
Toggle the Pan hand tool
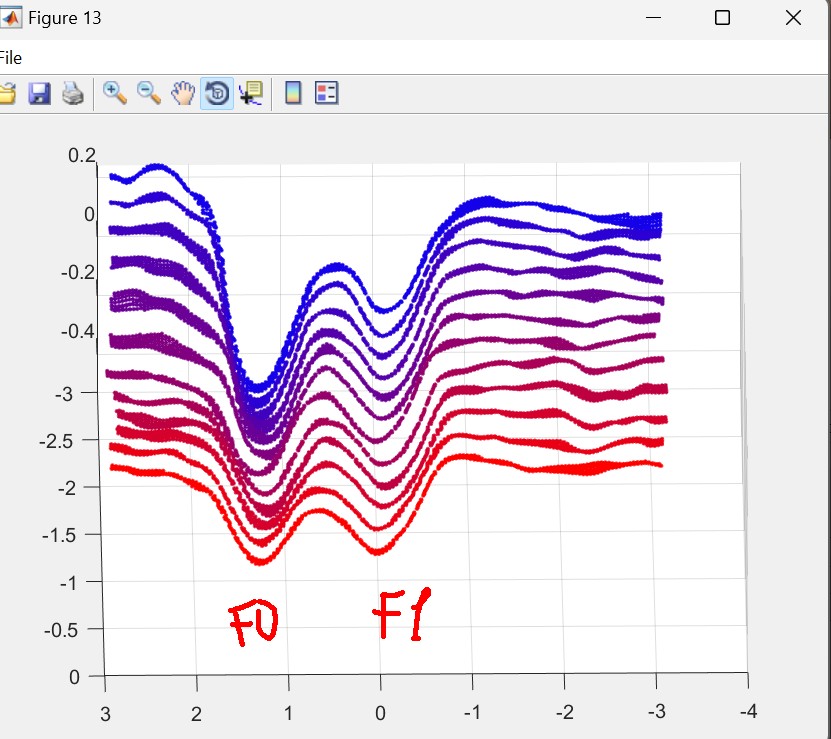click(x=183, y=94)
